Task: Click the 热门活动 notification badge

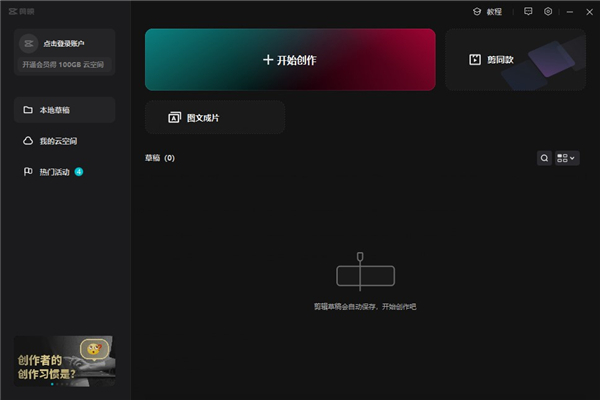Action: point(79,172)
